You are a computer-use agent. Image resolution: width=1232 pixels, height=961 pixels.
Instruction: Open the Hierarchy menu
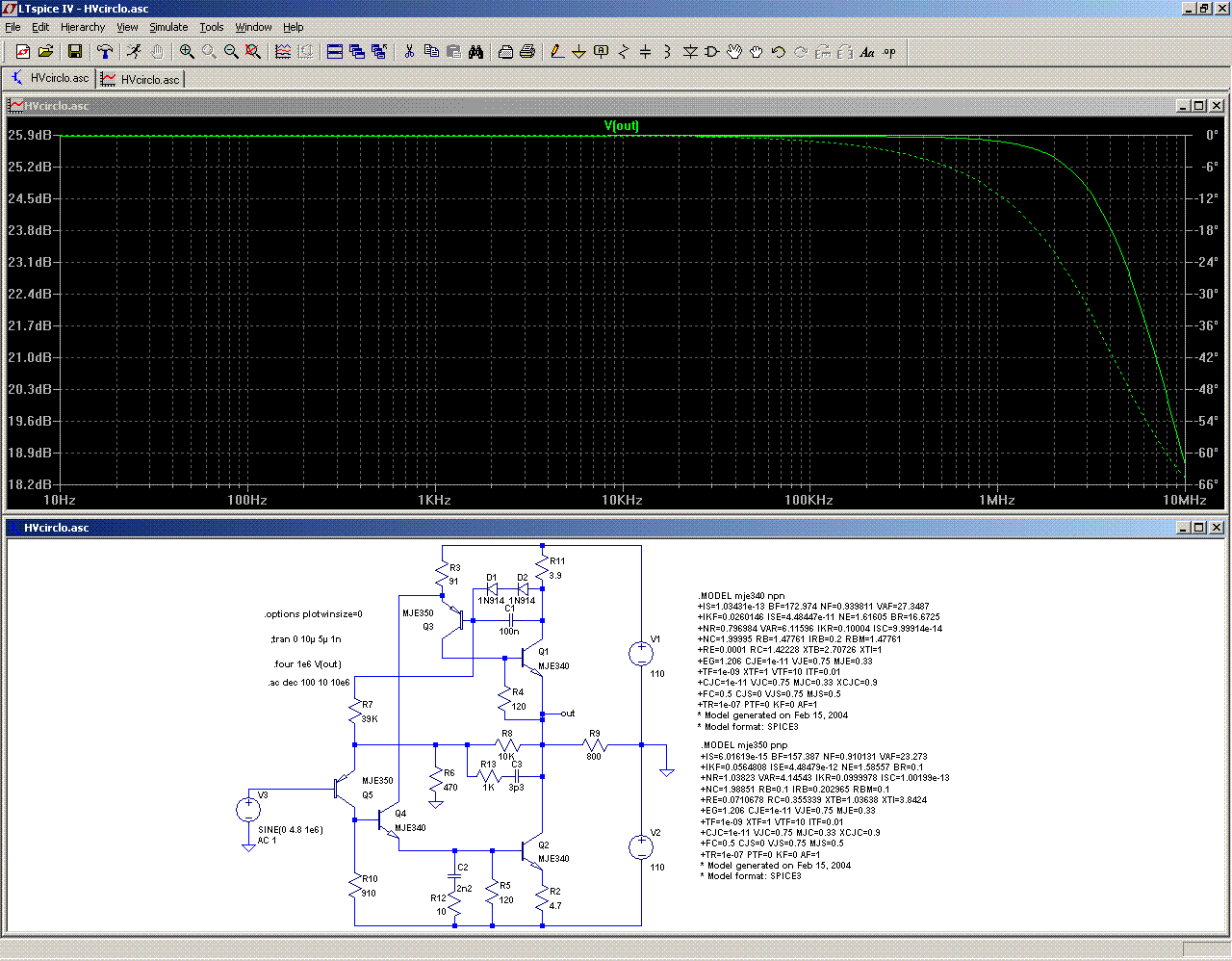[x=83, y=27]
